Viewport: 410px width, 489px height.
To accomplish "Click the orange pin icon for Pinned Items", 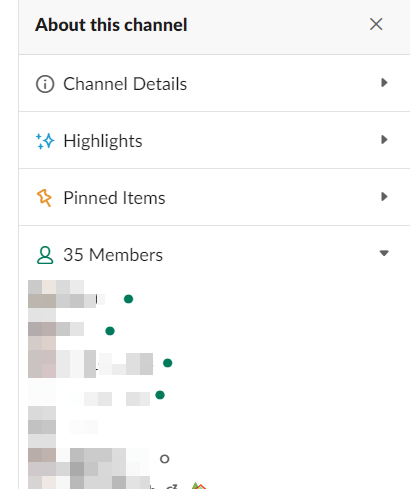I will pos(44,198).
